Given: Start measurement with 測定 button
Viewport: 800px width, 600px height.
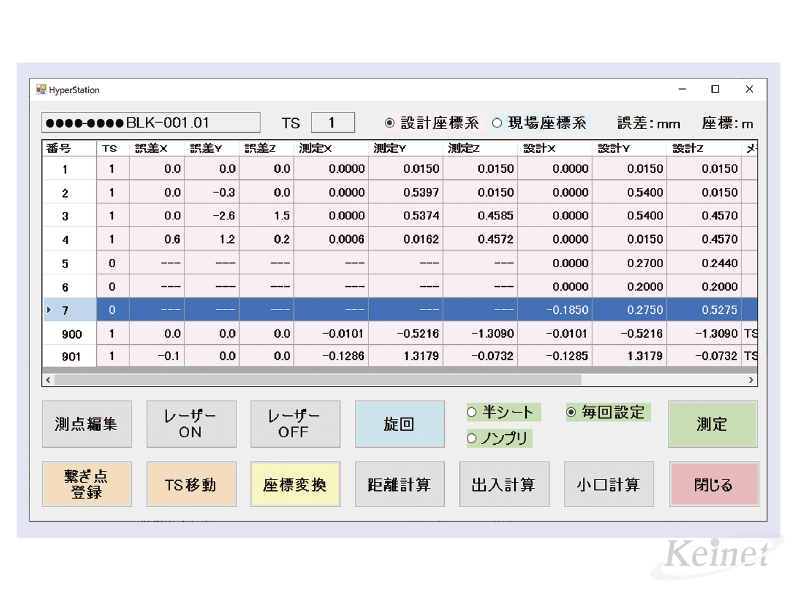Looking at the screenshot, I should click(712, 424).
